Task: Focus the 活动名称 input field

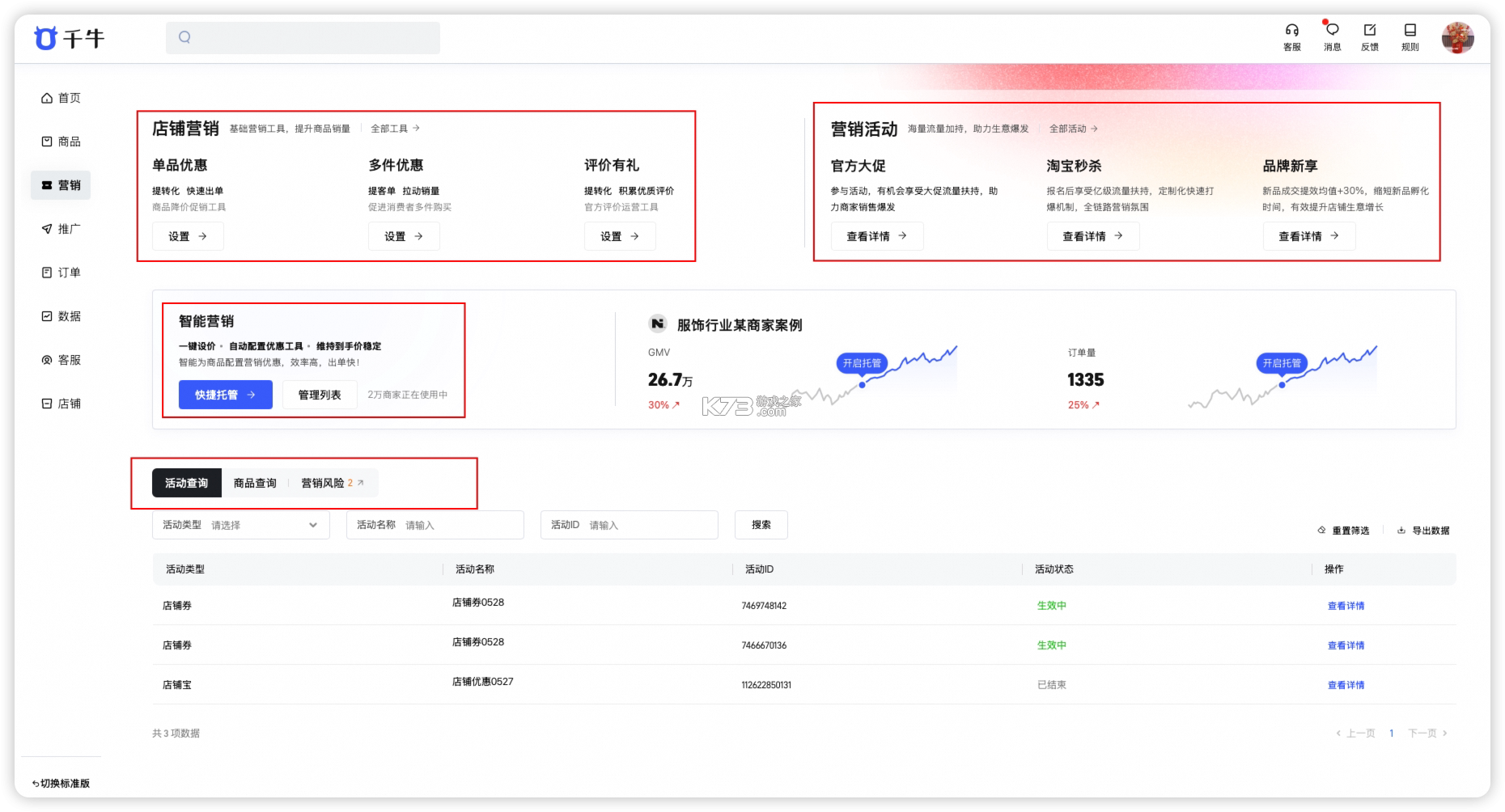Action: click(x=435, y=525)
